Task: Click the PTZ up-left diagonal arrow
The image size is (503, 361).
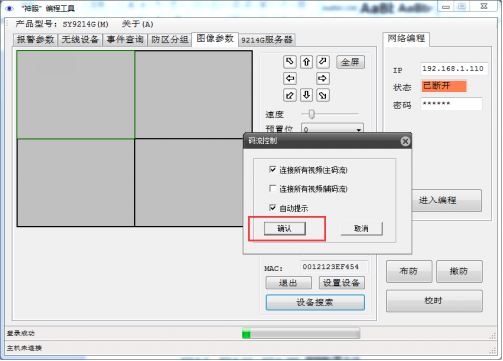Action: 290,62
